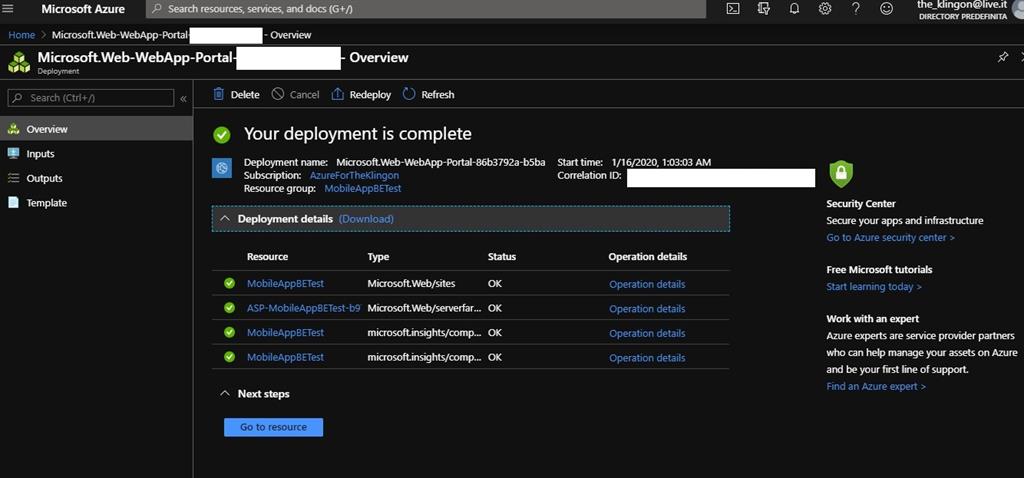1024x478 pixels.
Task: Click the Redeploy upload icon
Action: (338, 95)
